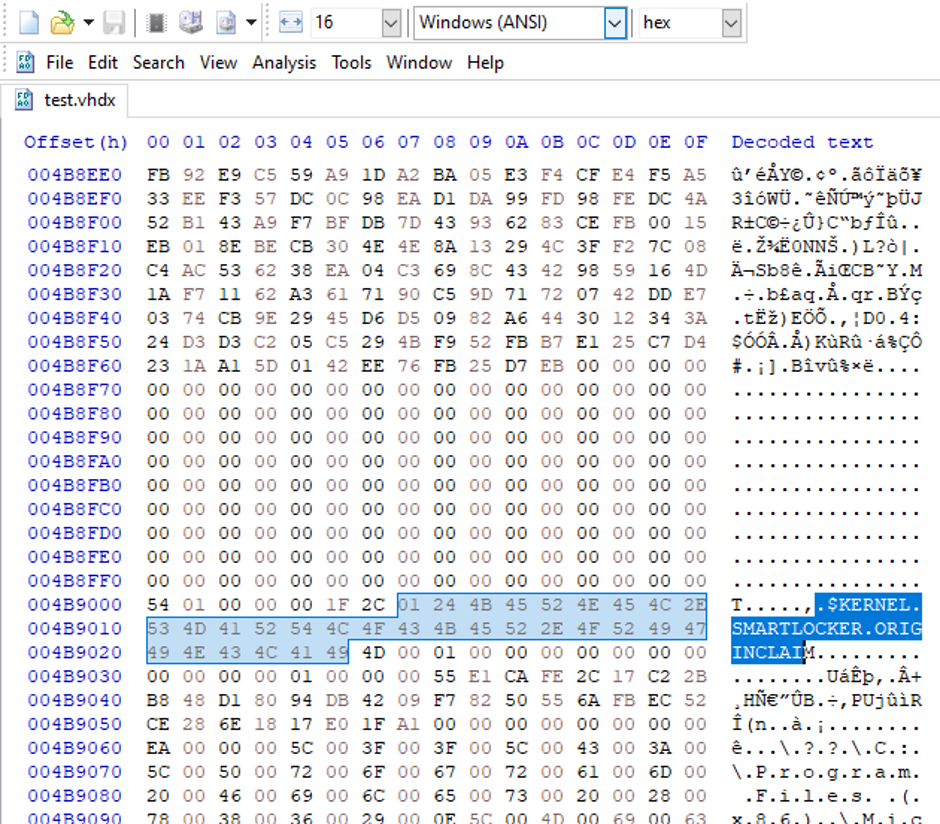Image resolution: width=940 pixels, height=824 pixels.
Task: Click decoded text .F.i.l.e.s. .(.
Action: tap(833, 796)
